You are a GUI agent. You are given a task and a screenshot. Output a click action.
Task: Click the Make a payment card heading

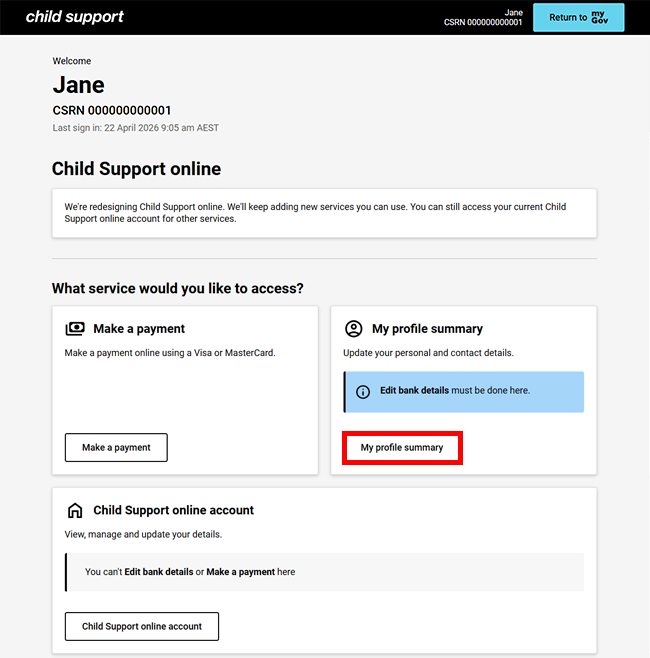click(139, 329)
